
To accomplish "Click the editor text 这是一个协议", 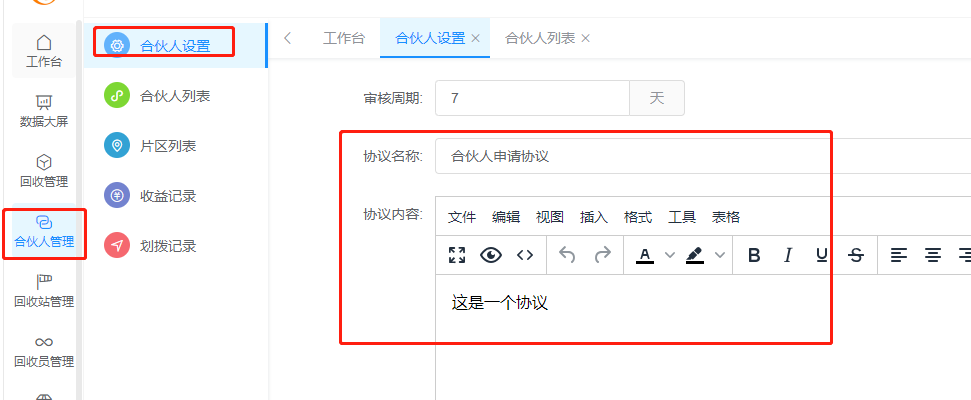I will coord(500,303).
